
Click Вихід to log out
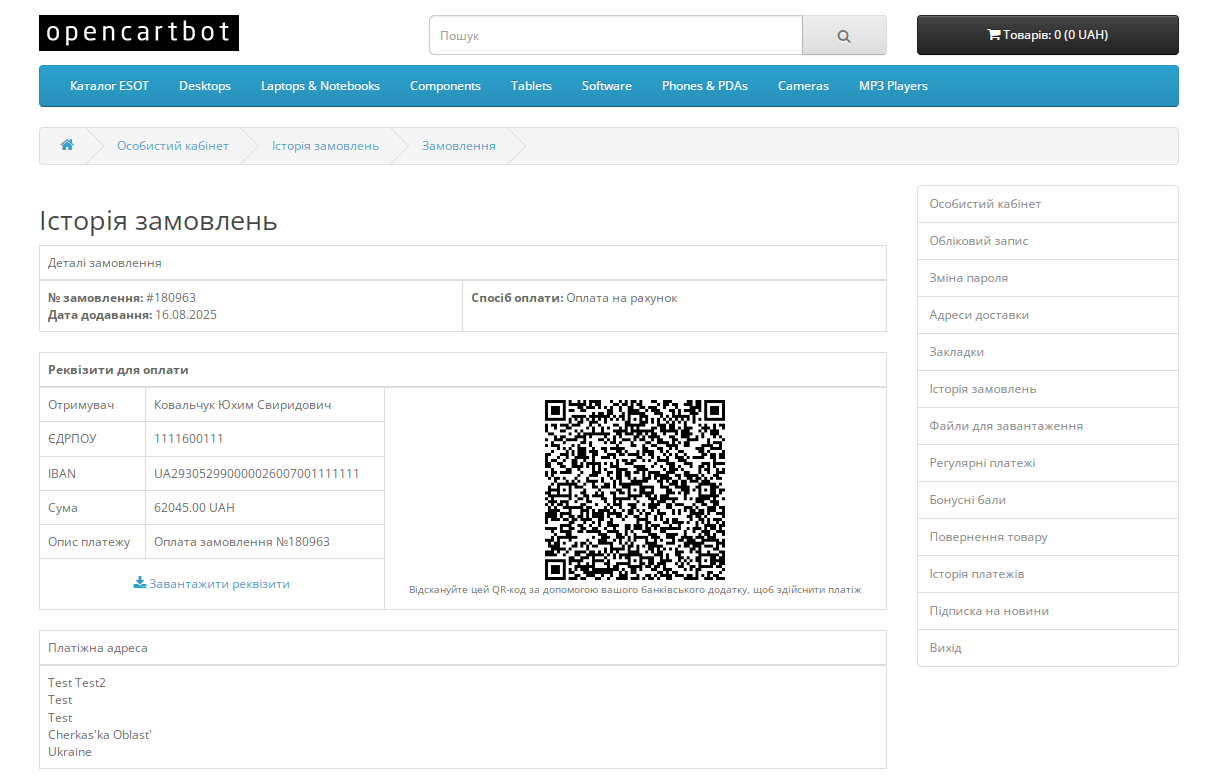pyautogui.click(x=1047, y=648)
